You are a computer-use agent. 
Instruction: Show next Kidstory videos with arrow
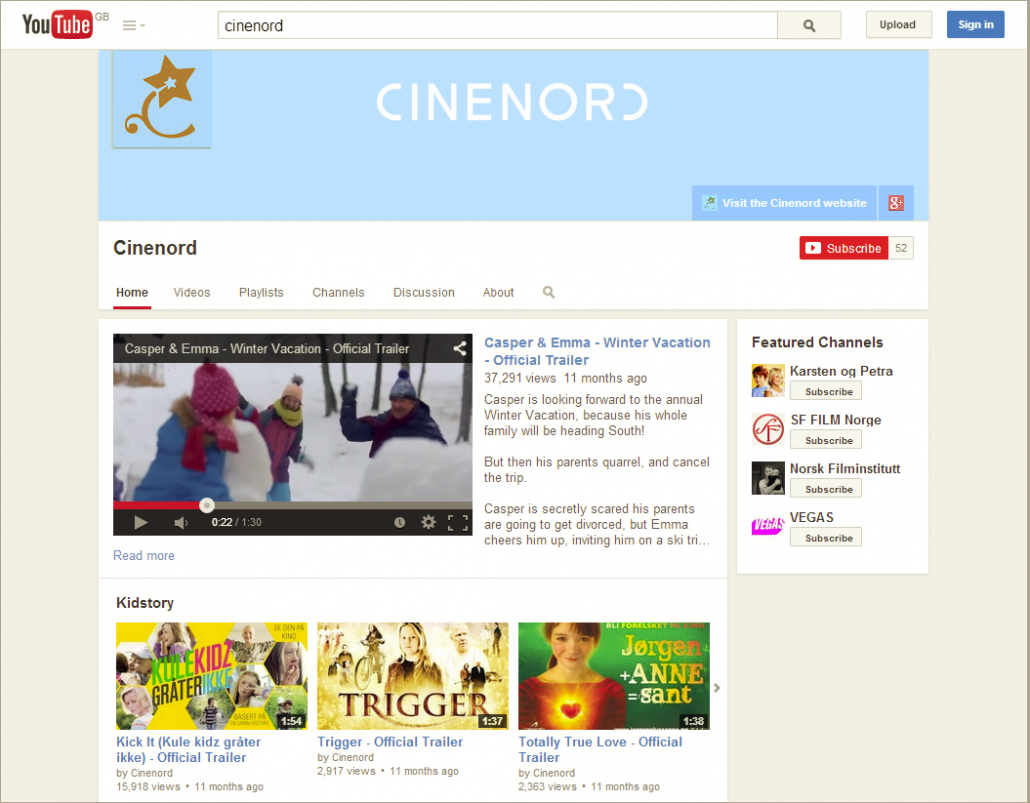click(x=717, y=688)
